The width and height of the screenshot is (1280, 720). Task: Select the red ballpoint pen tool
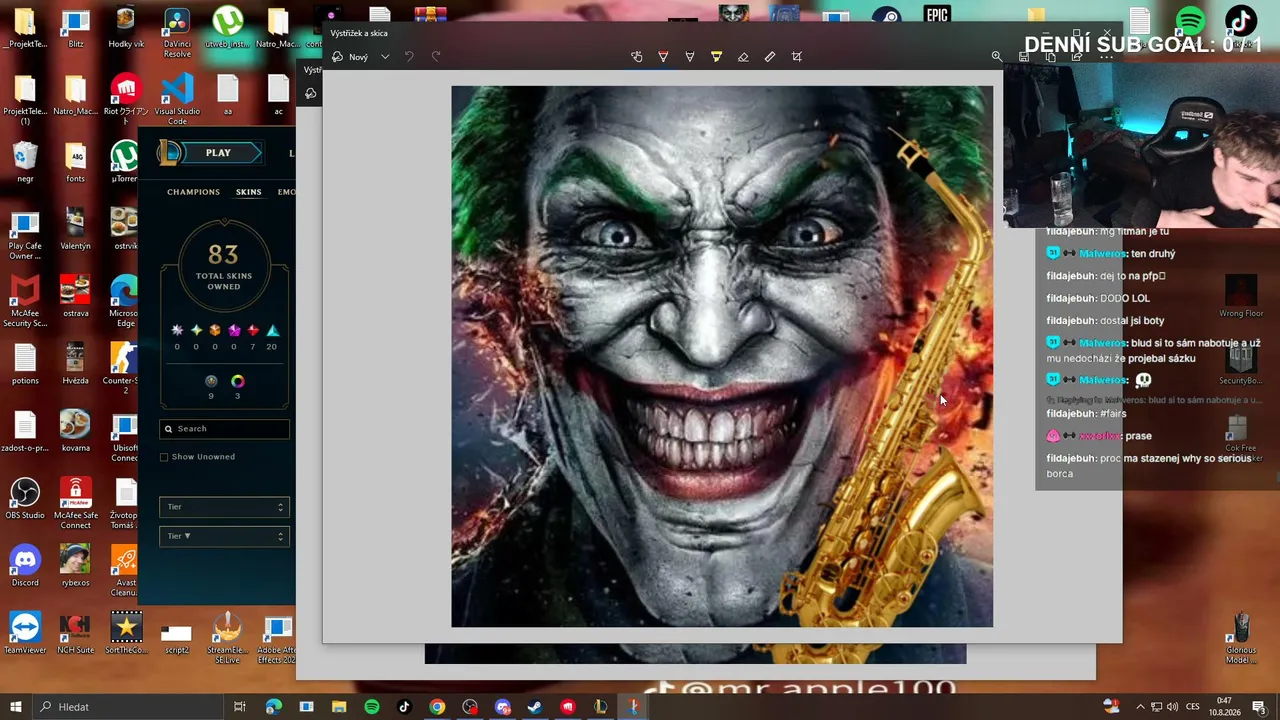point(663,57)
